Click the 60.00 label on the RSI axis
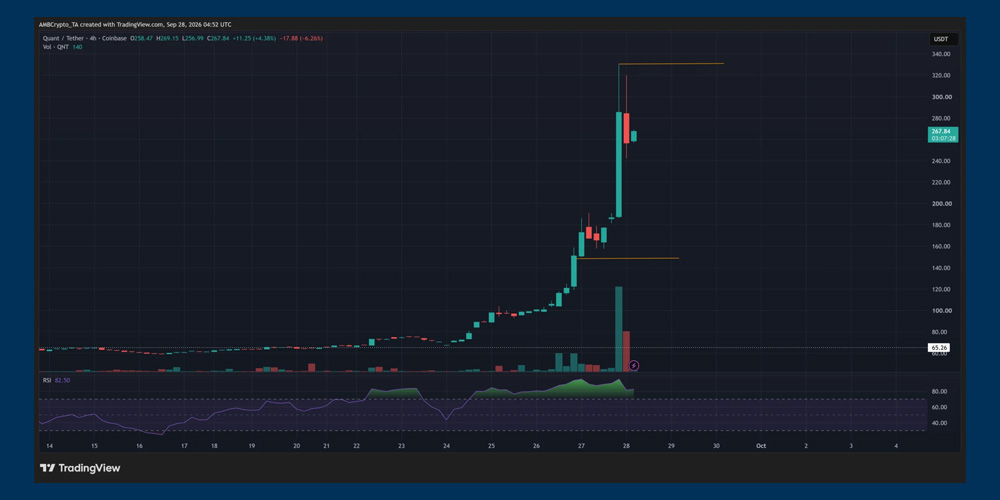 coord(941,407)
